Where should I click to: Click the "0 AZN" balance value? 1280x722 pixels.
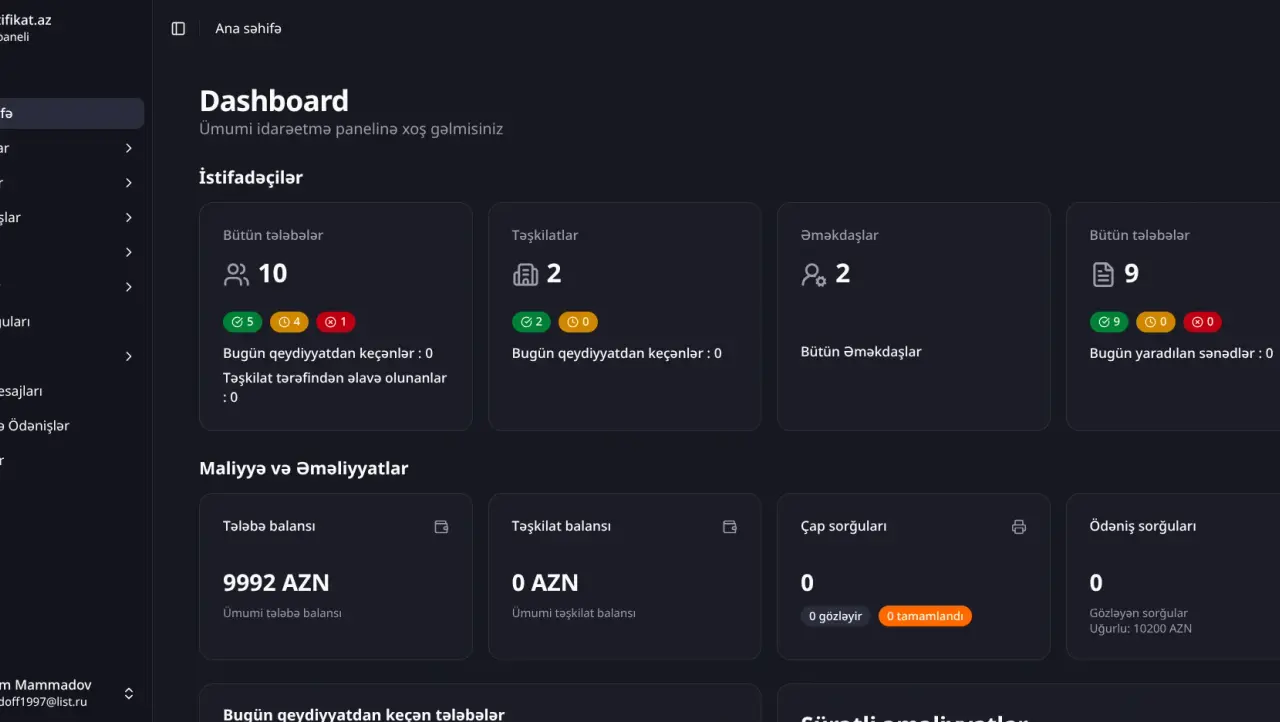545,583
